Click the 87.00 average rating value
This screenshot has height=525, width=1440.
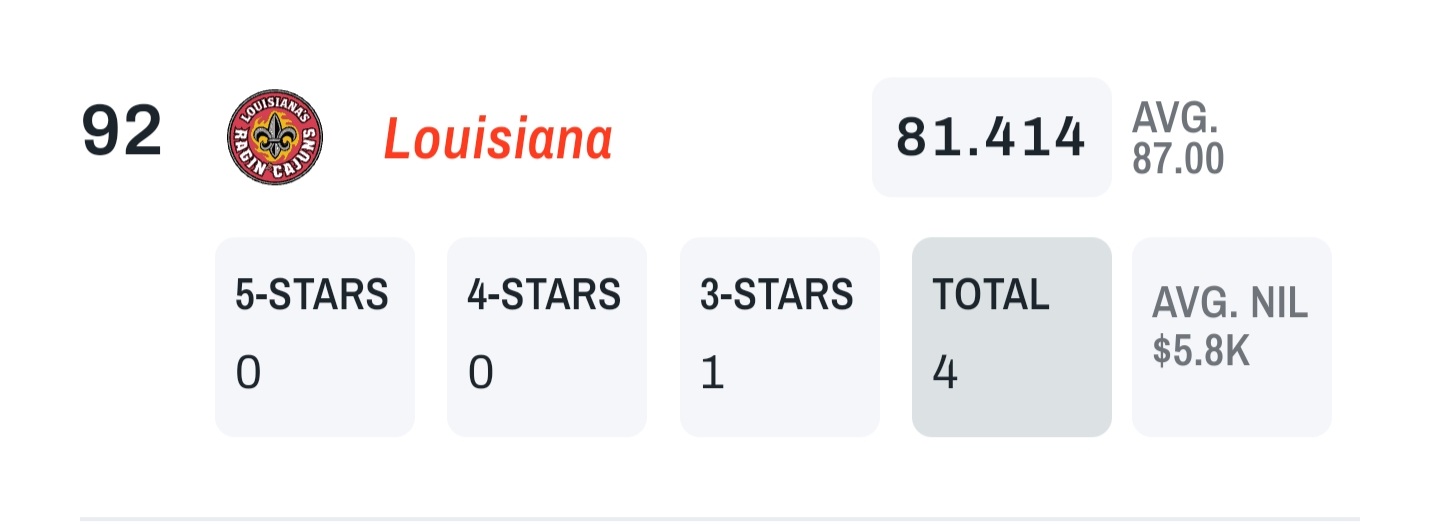pos(1178,159)
